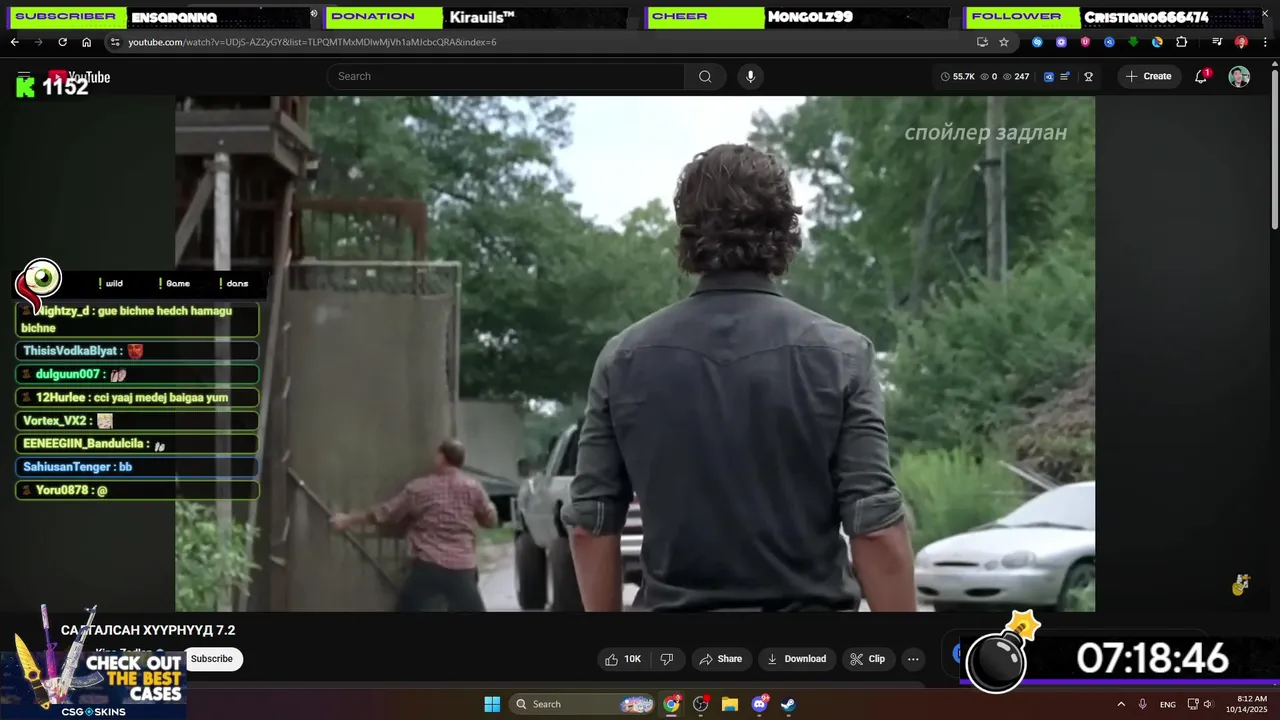Click the Download button
The height and width of the screenshot is (720, 1280).
796,659
